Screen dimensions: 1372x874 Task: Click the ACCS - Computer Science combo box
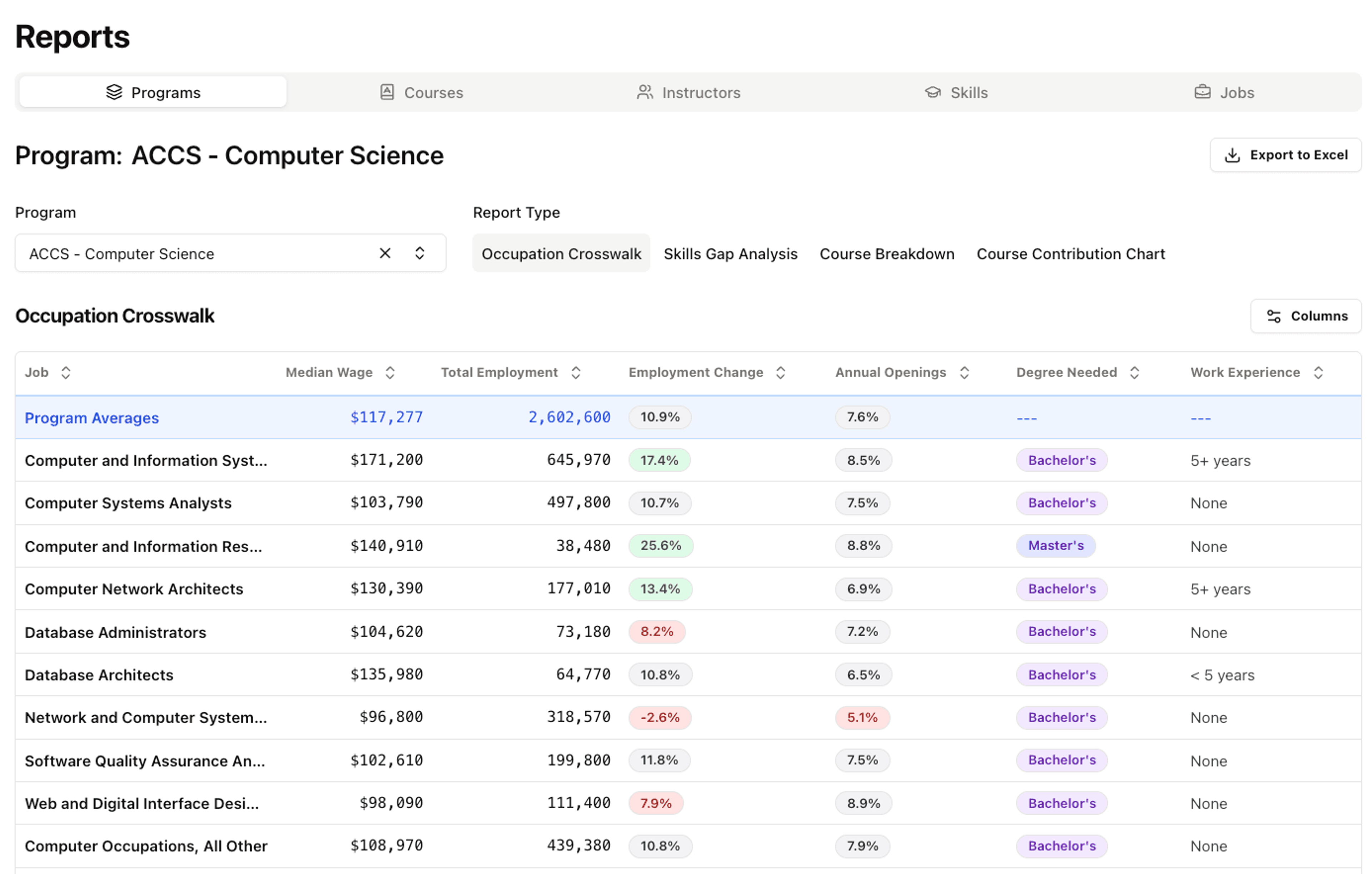194,253
